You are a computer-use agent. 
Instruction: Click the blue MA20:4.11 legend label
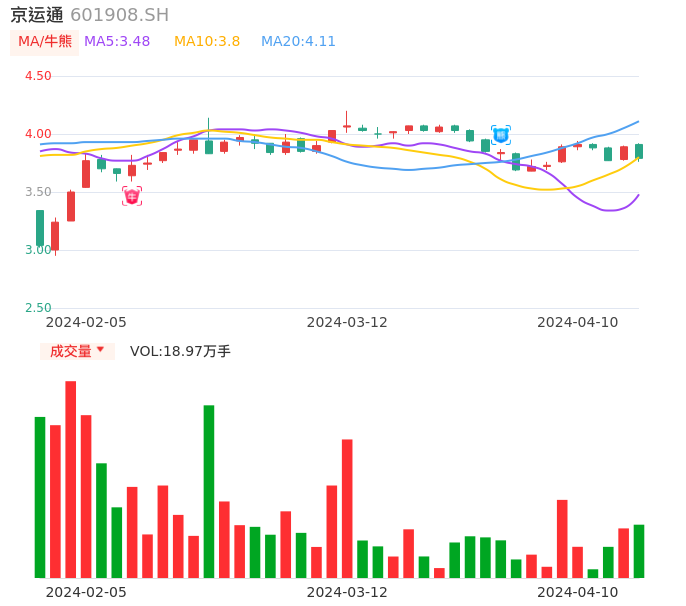[298, 42]
